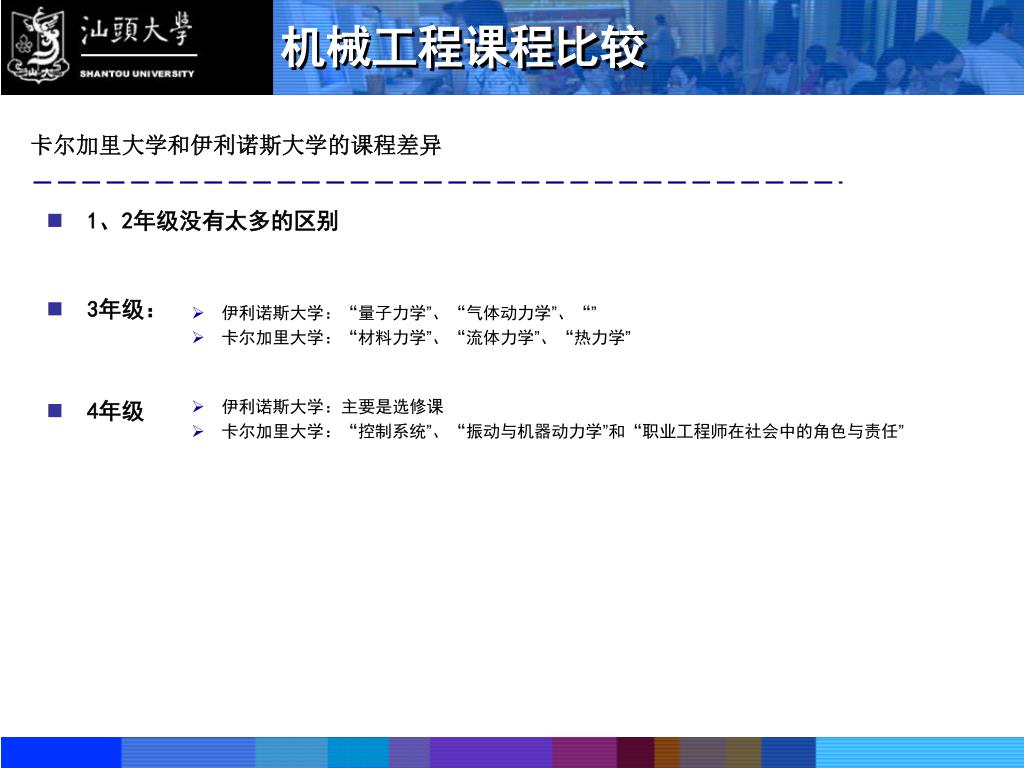Viewport: 1024px width, 768px height.
Task: Click the square bullet beside 1、2年级没有太多的区别
Action: point(55,221)
